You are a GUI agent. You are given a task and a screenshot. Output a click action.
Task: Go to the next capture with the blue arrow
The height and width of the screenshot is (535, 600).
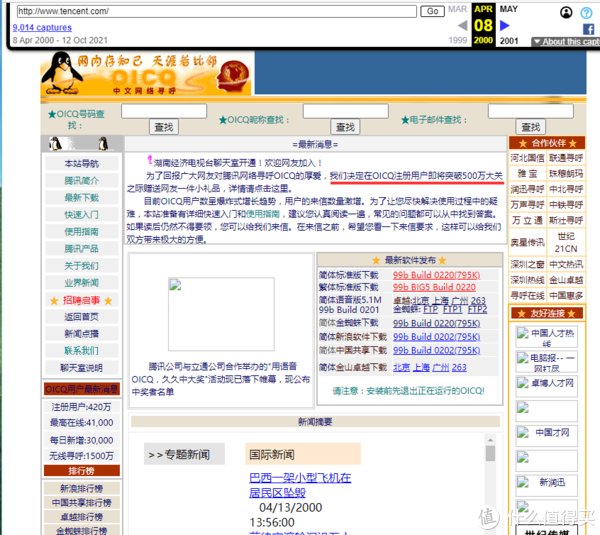pyautogui.click(x=505, y=26)
